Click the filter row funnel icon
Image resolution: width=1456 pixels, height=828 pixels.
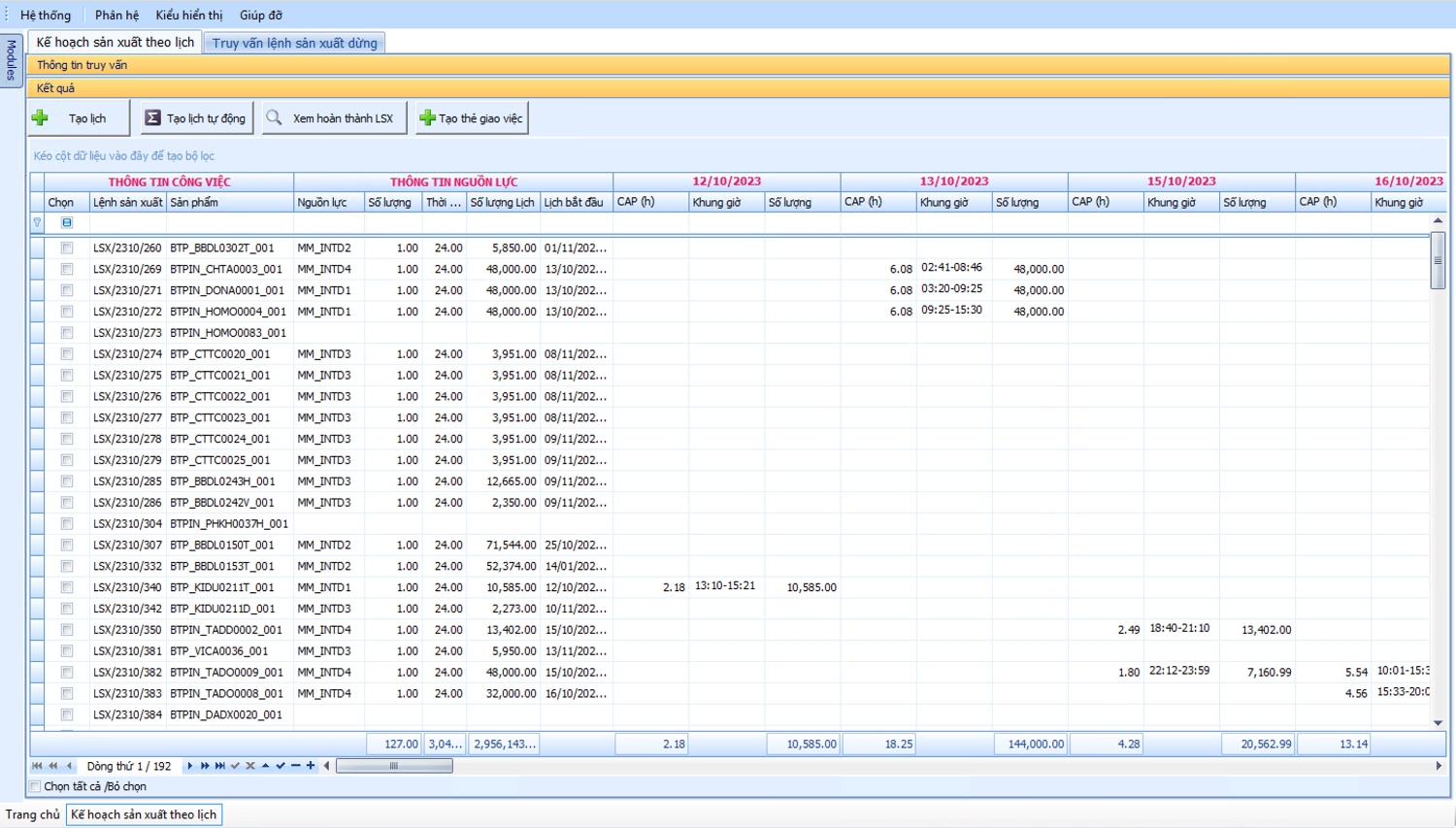click(37, 222)
